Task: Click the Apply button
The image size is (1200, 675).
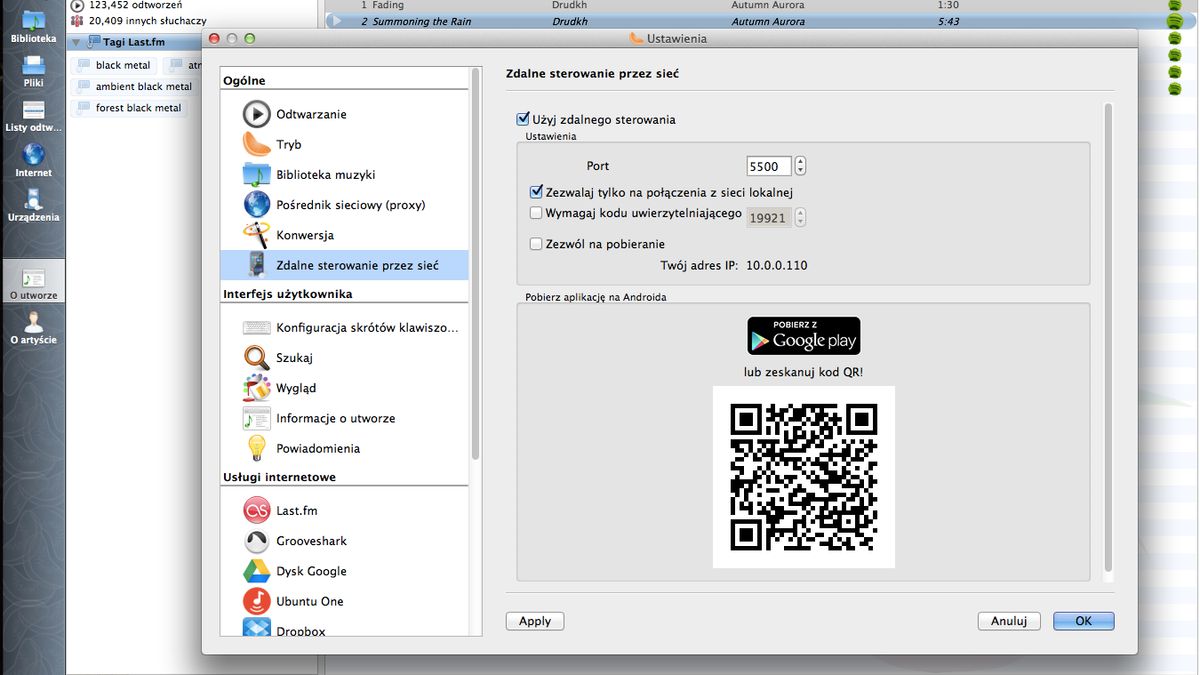Action: (x=535, y=621)
